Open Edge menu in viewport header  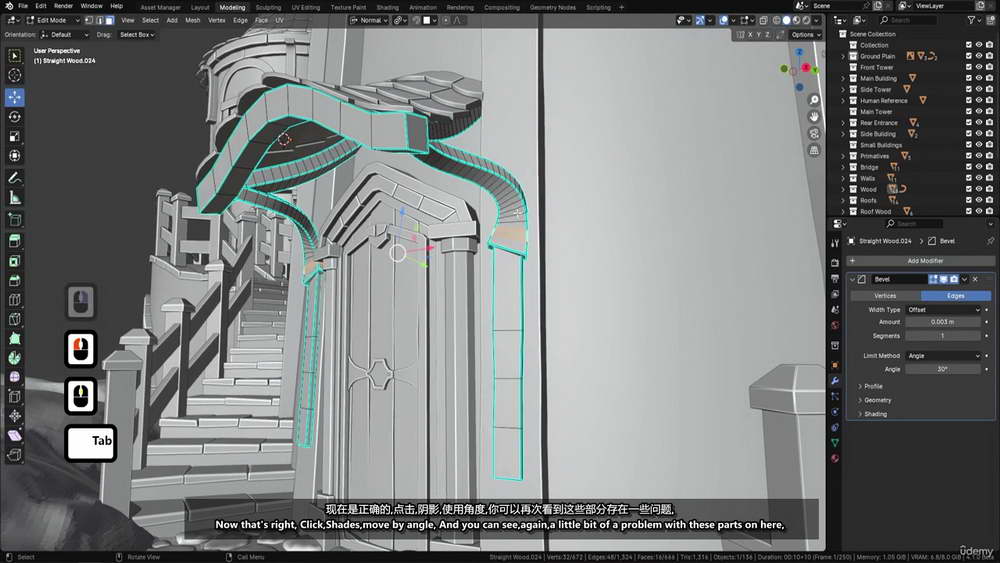click(240, 20)
